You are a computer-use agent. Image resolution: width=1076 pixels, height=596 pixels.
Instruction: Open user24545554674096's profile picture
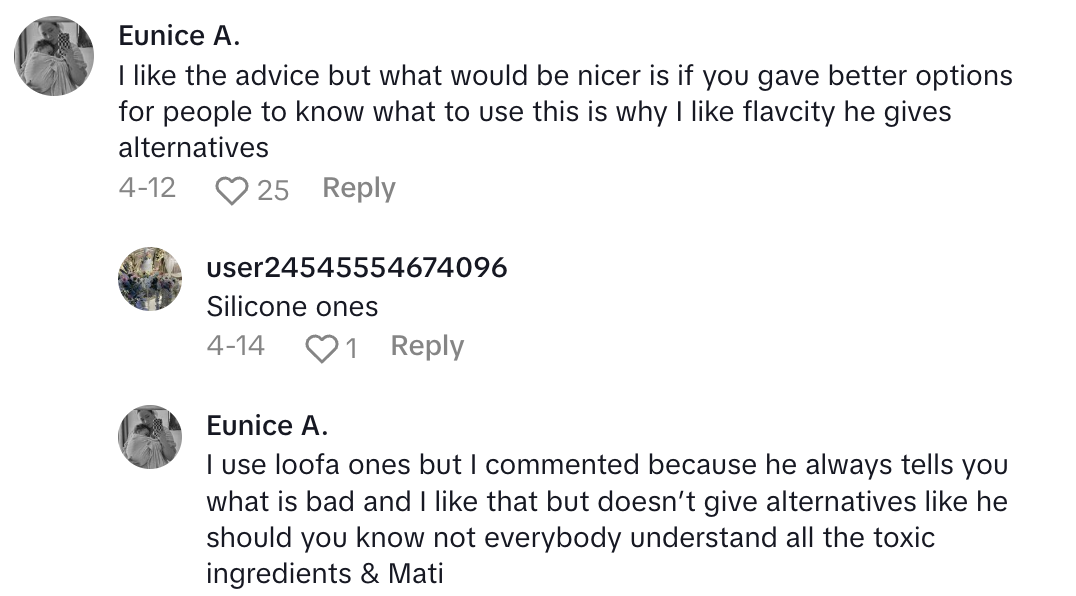click(x=150, y=279)
